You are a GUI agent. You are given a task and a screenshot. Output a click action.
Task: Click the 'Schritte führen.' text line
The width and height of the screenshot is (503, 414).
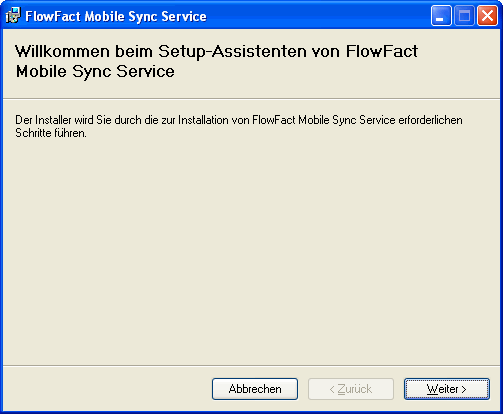pos(51,133)
